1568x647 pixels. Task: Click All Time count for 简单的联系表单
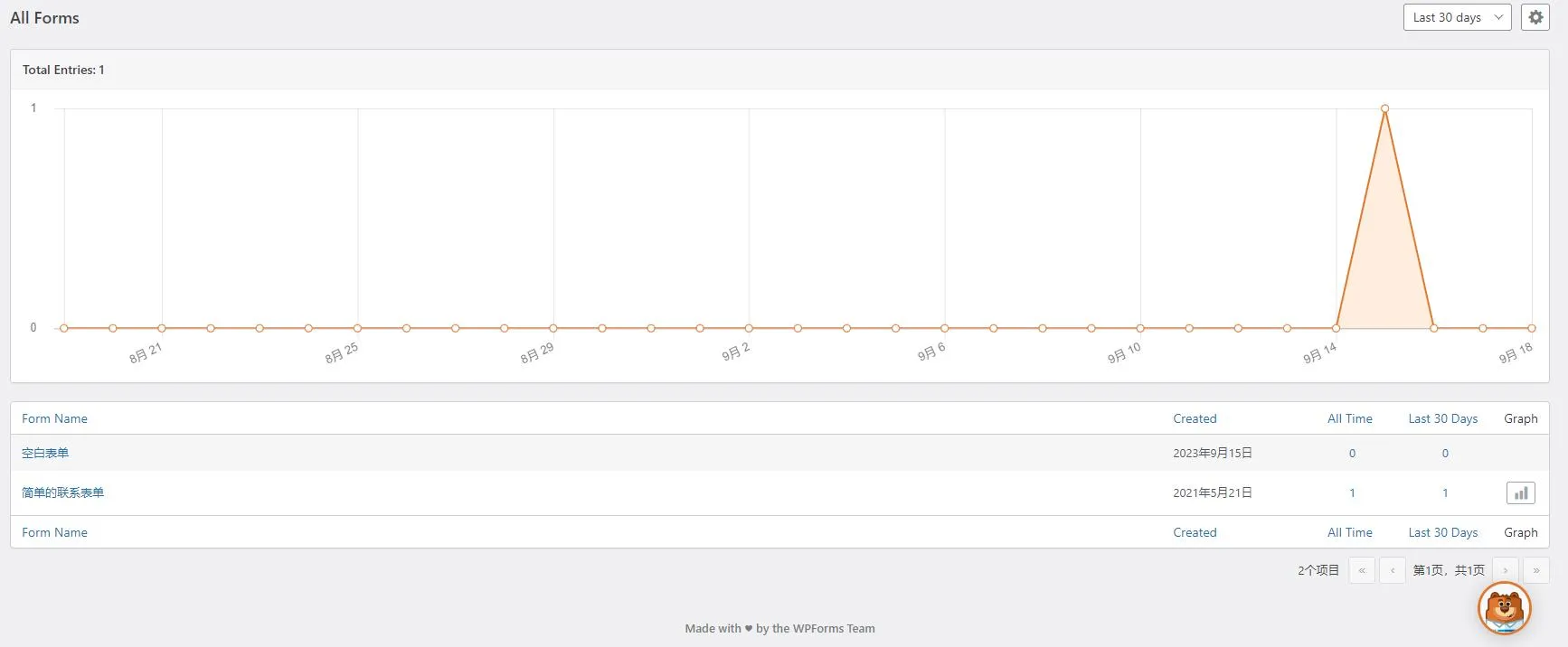coord(1352,492)
